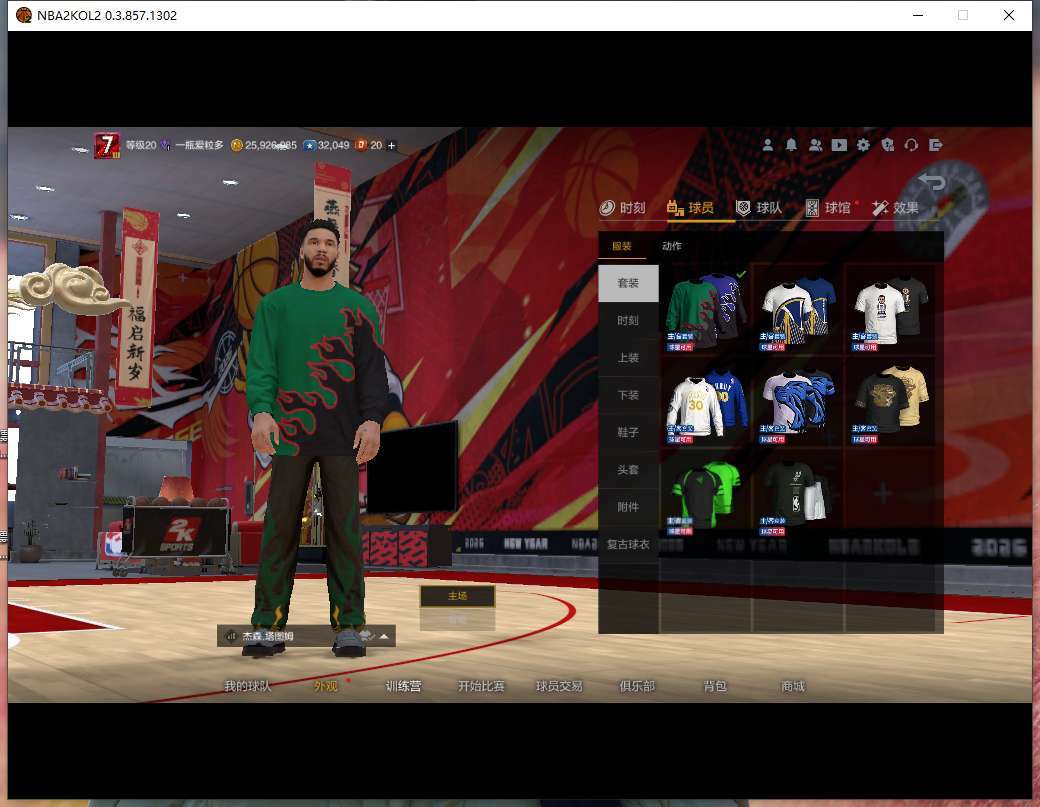This screenshot has height=807, width=1040.
Task: Click the video playback icon in top bar
Action: 839,145
